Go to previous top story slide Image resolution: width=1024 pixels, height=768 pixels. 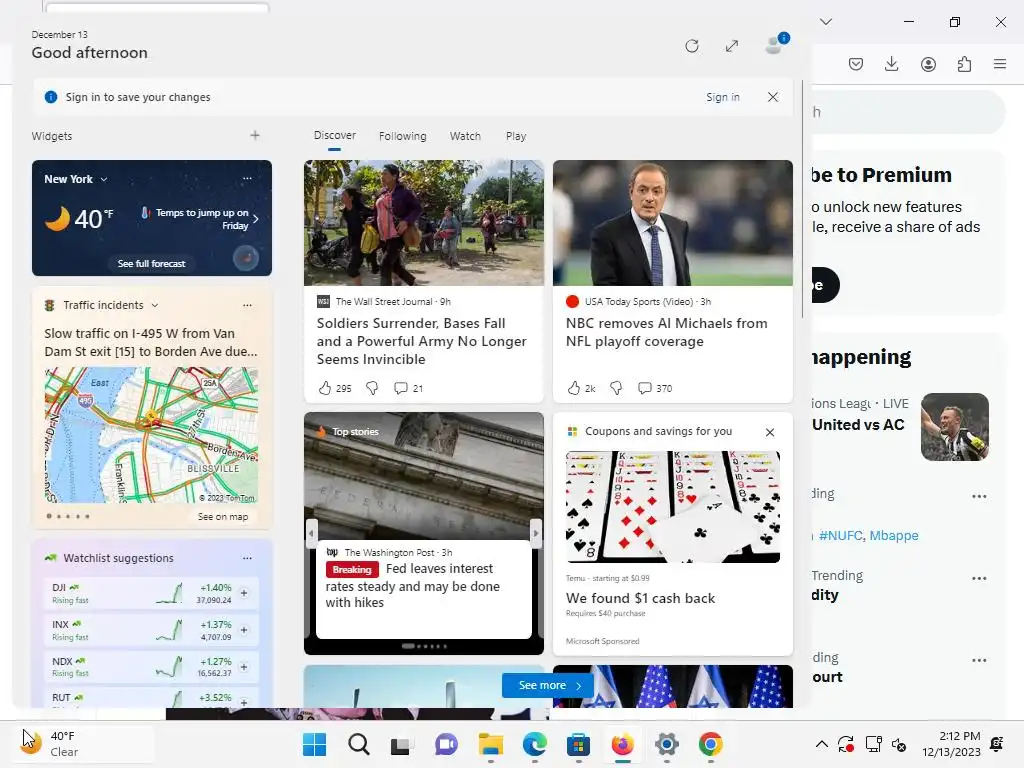312,533
